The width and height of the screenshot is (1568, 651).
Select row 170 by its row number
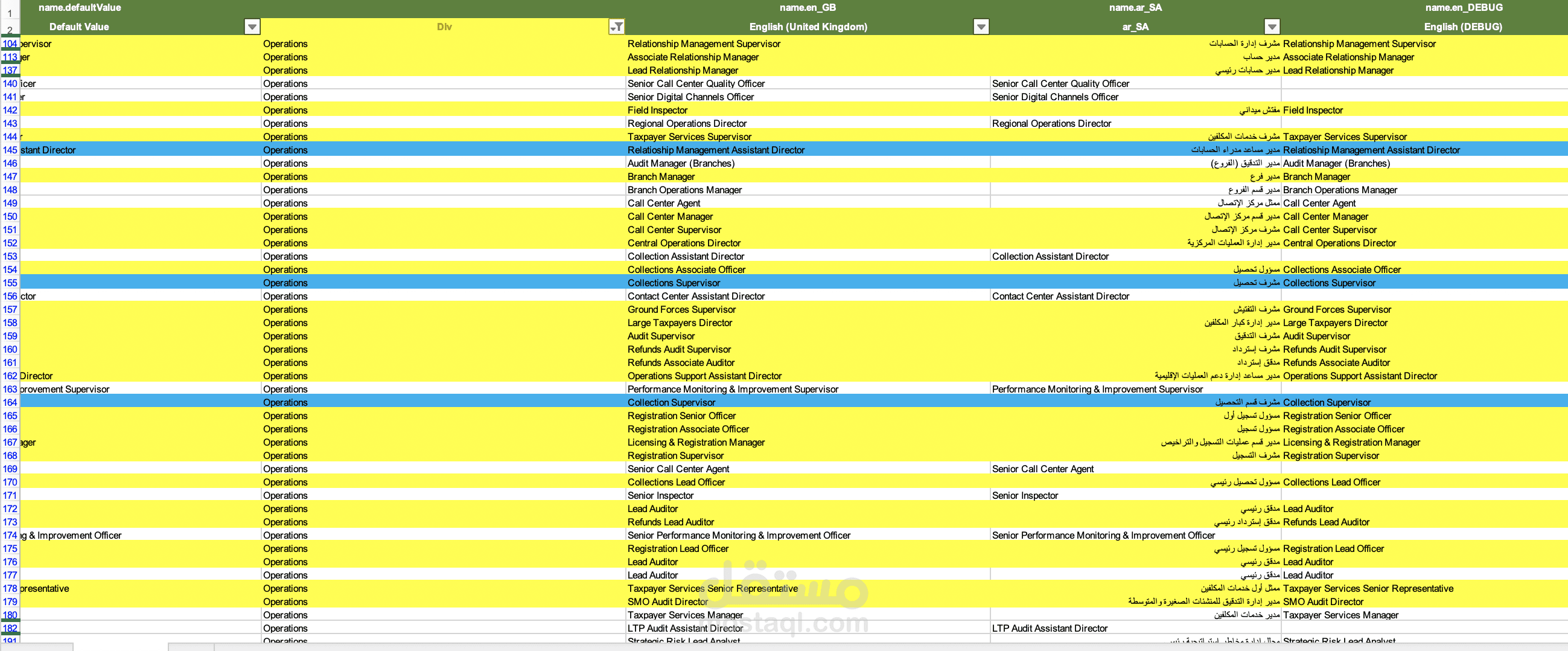10,483
